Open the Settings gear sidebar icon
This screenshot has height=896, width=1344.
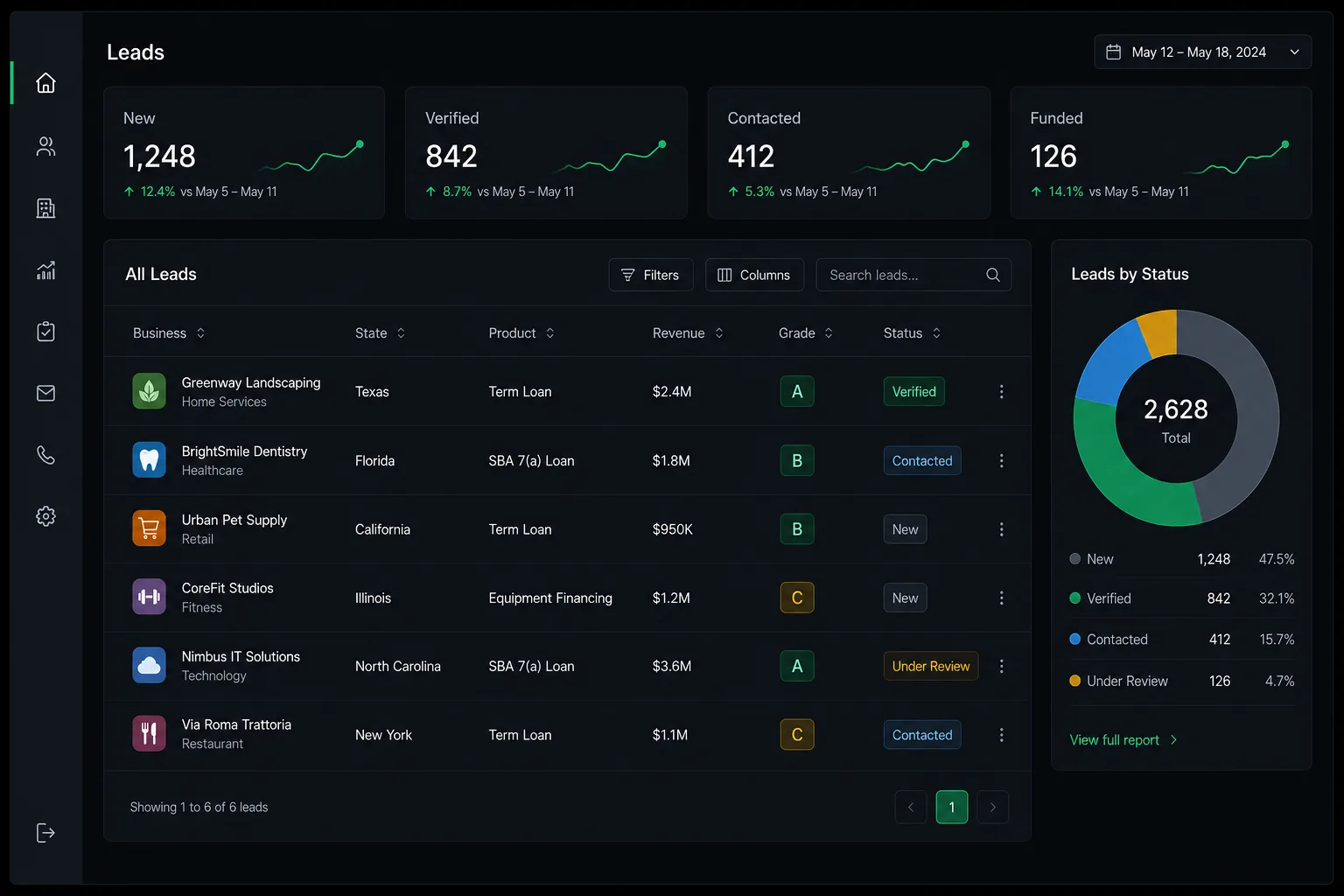45,516
